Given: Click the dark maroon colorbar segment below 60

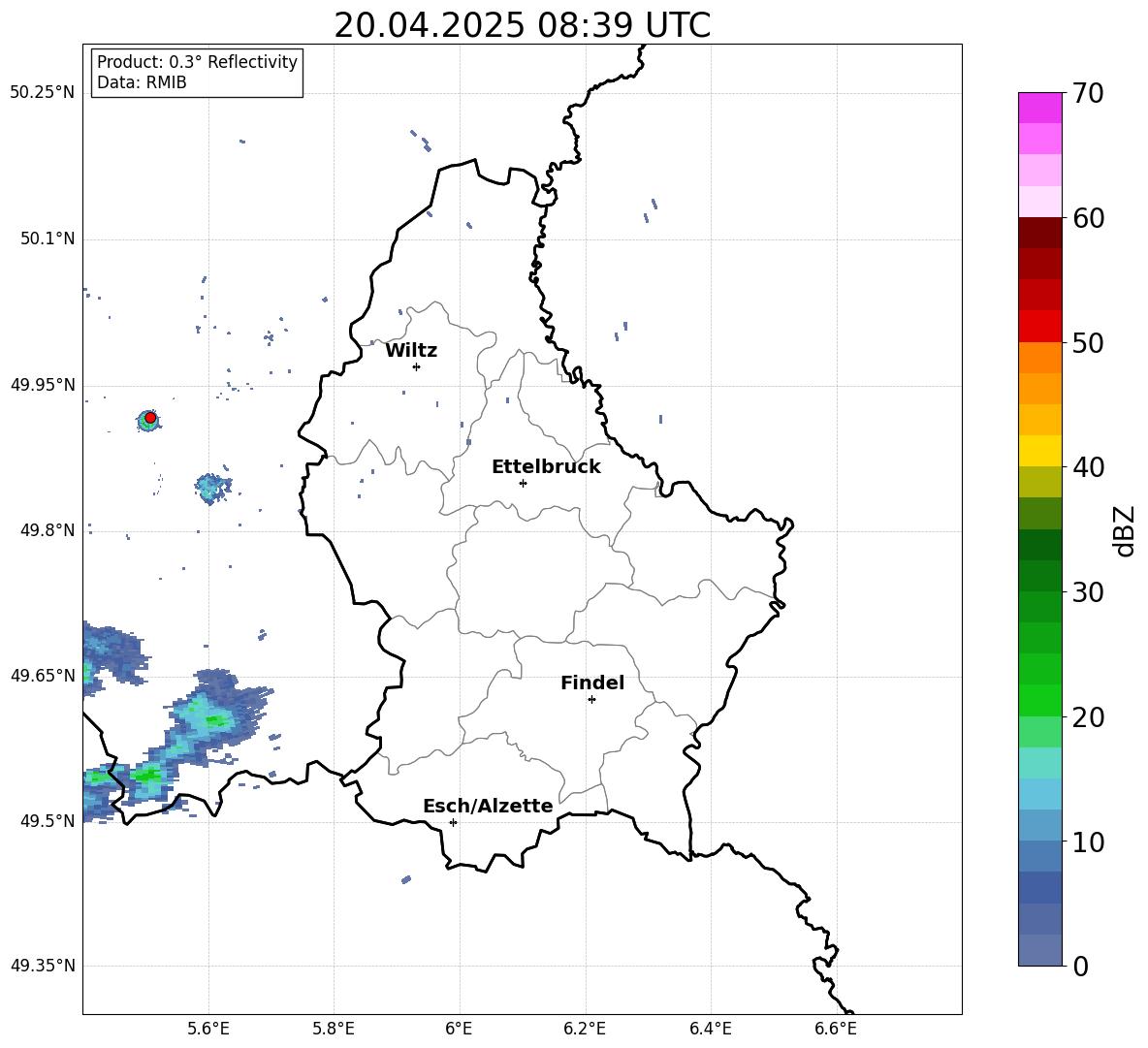Looking at the screenshot, I should pos(1039,233).
